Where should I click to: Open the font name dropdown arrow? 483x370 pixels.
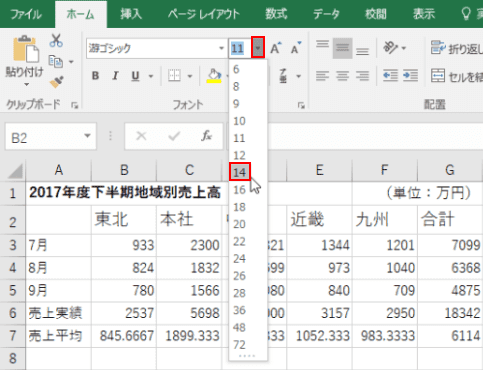click(221, 48)
